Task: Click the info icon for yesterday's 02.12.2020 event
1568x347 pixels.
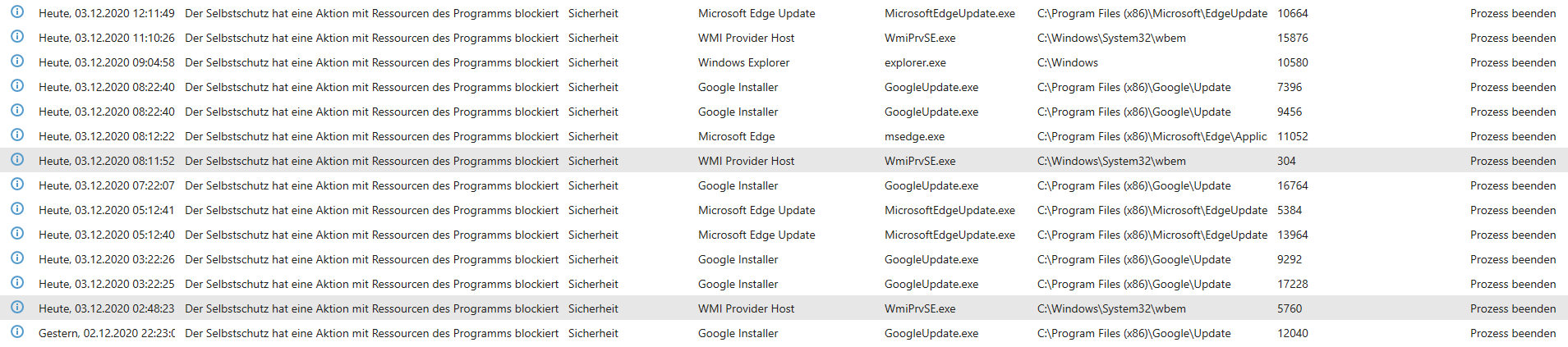Action: pyautogui.click(x=17, y=332)
